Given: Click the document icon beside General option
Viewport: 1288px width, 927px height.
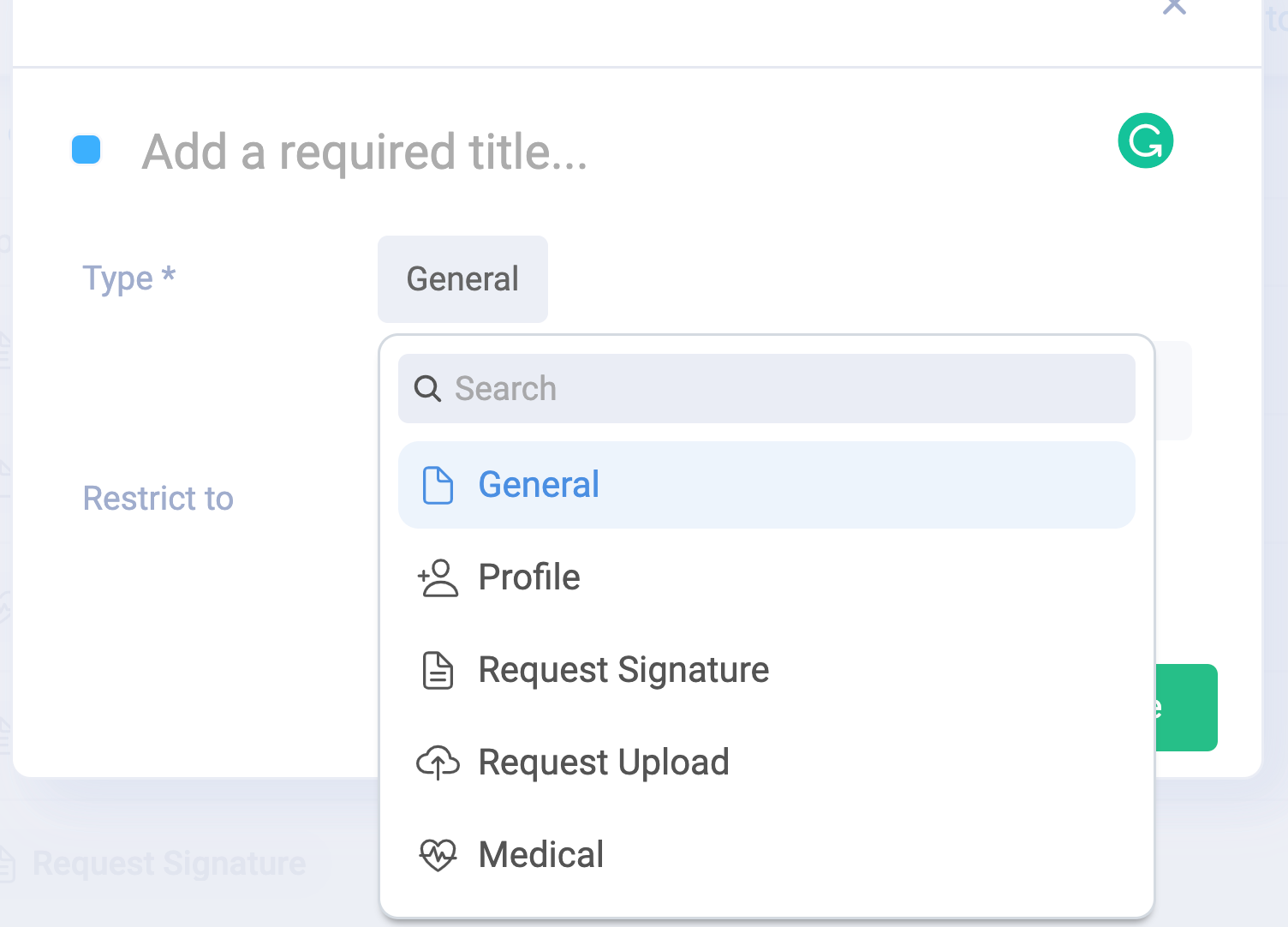Looking at the screenshot, I should click(438, 485).
